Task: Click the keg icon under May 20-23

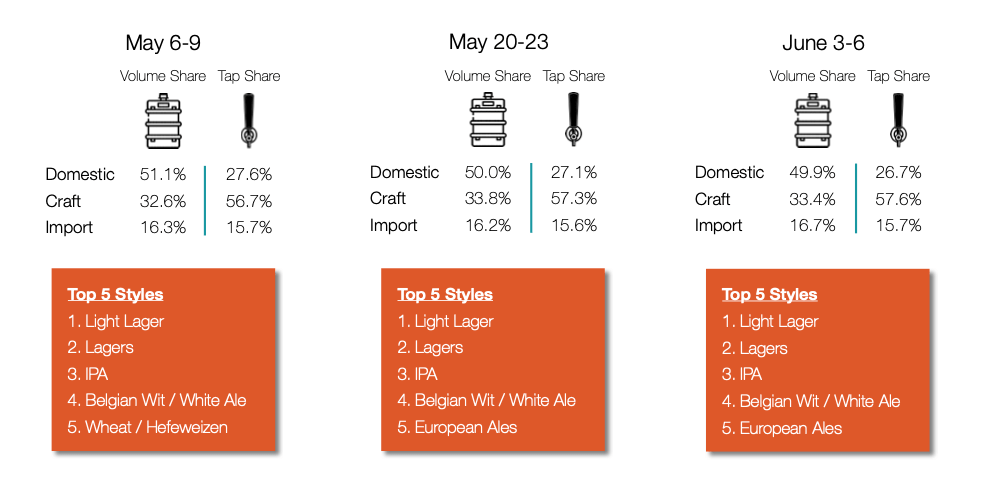Action: click(x=487, y=120)
